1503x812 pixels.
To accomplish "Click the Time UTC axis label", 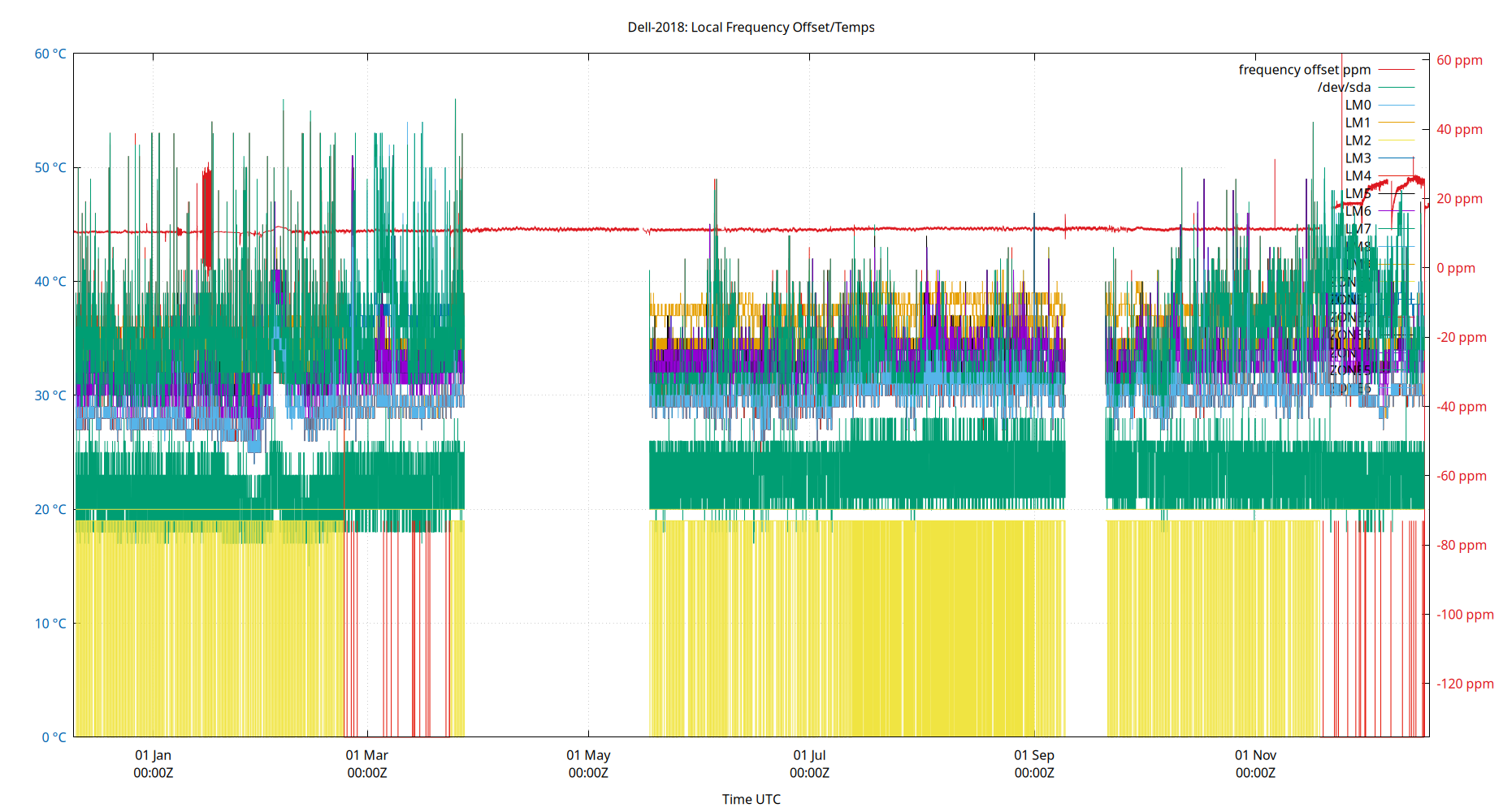I will (751, 799).
